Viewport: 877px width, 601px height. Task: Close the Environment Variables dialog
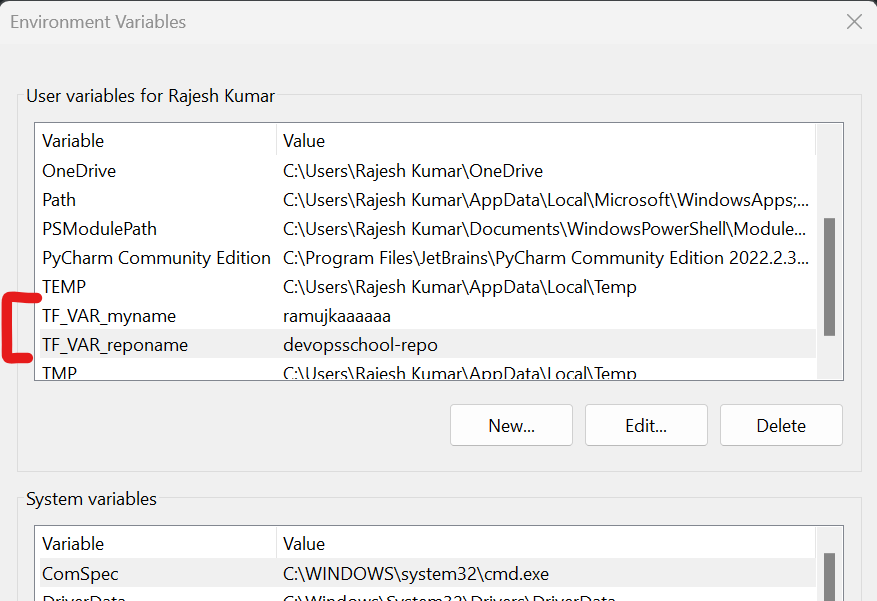tap(854, 22)
